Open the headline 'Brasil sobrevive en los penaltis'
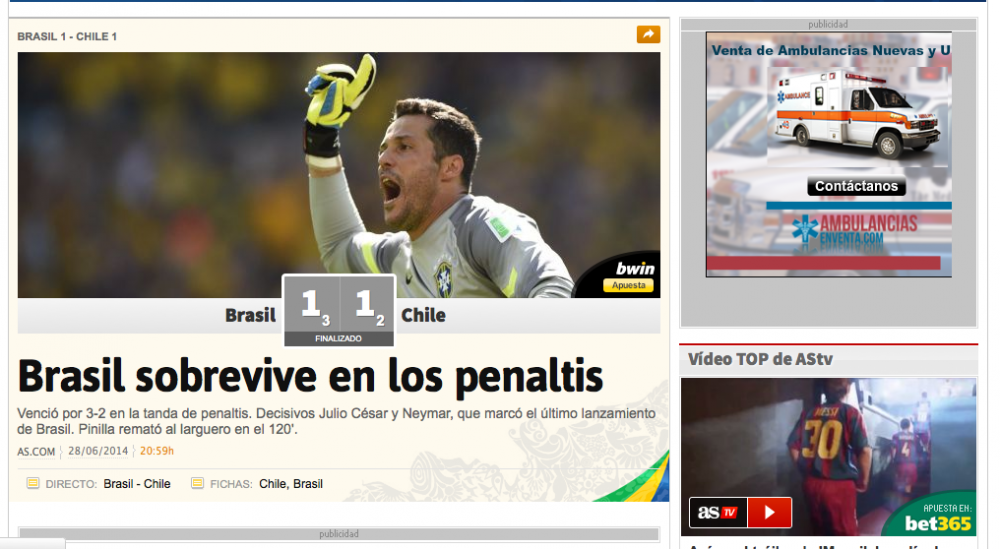Viewport: 1000px width, 549px height. (310, 377)
